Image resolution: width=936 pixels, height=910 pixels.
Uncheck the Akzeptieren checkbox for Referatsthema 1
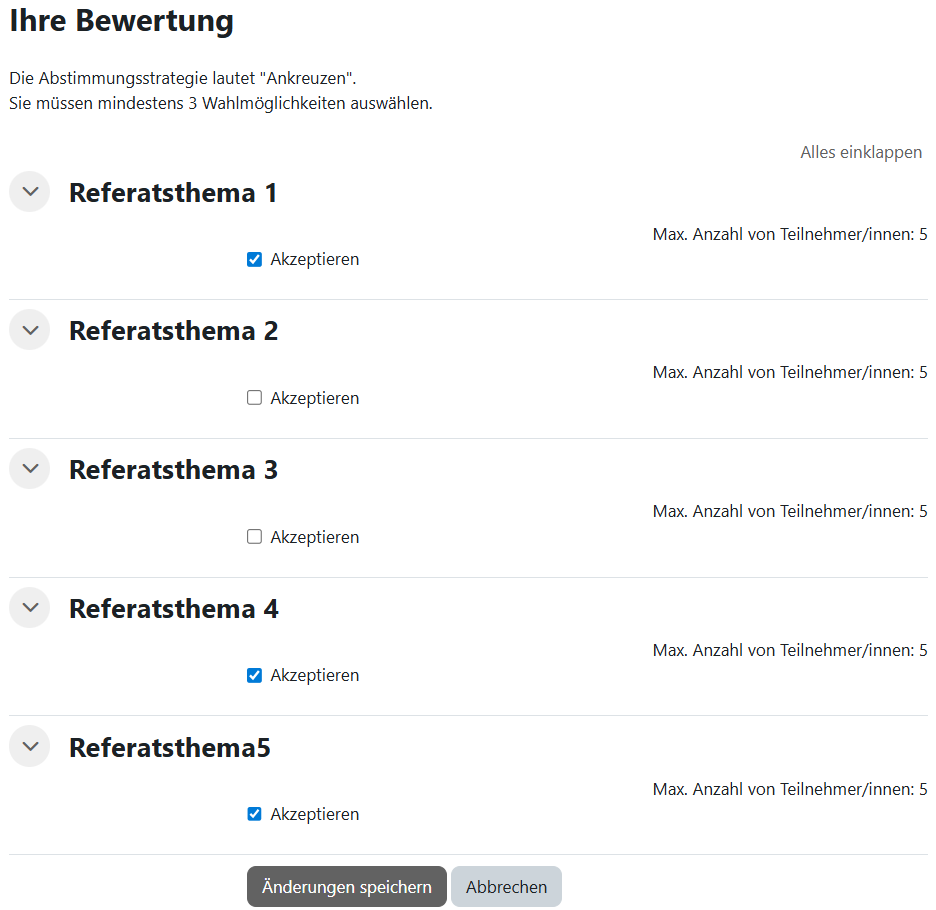pos(254,260)
